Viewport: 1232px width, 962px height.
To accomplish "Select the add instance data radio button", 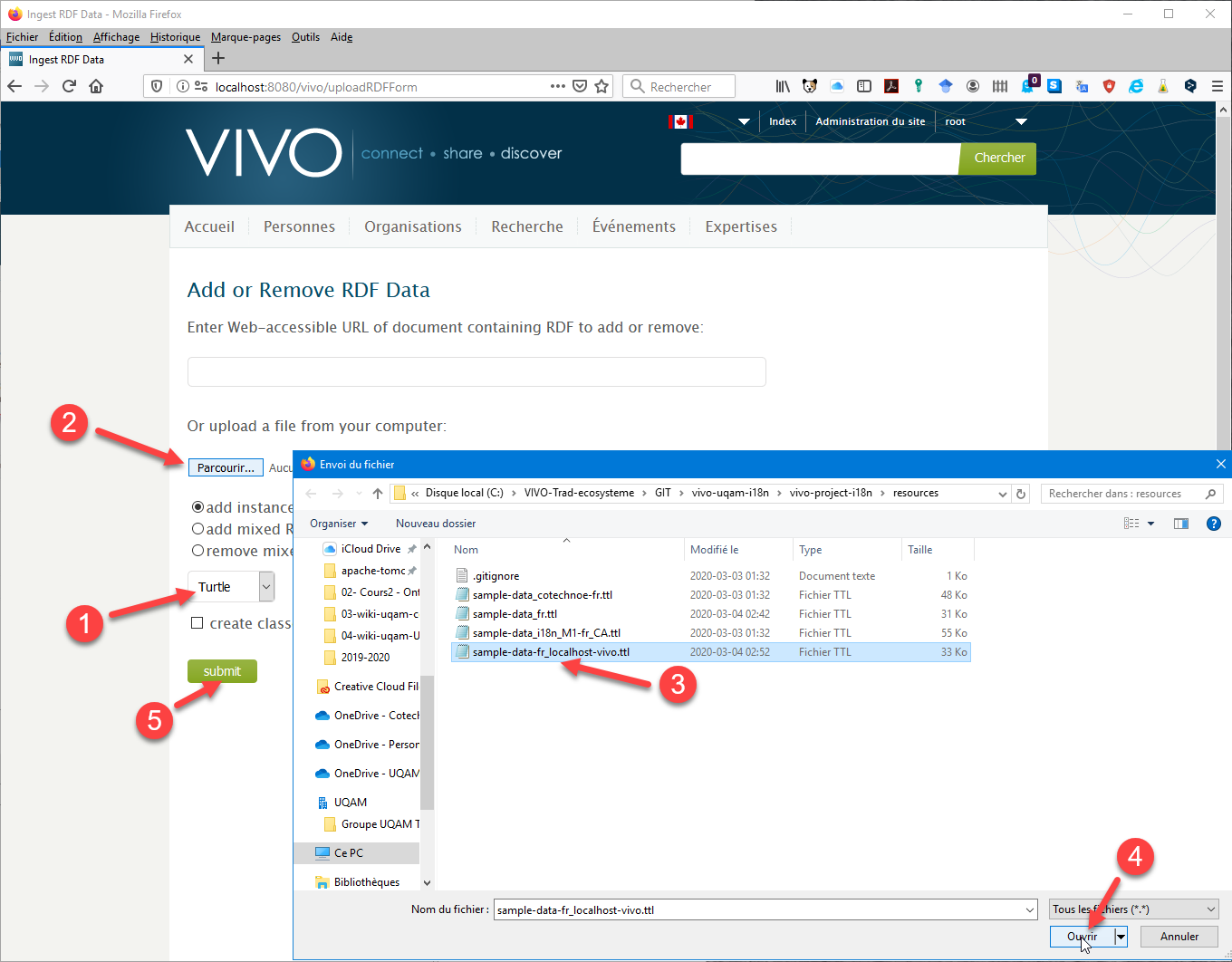I will (197, 507).
